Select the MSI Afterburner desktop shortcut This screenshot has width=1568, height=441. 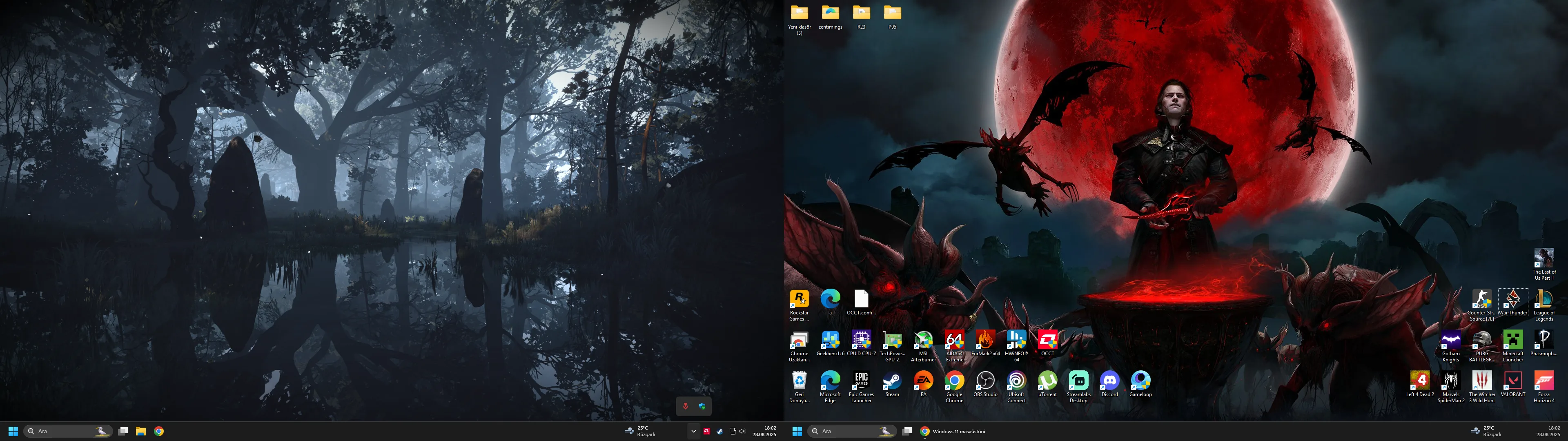(923, 347)
